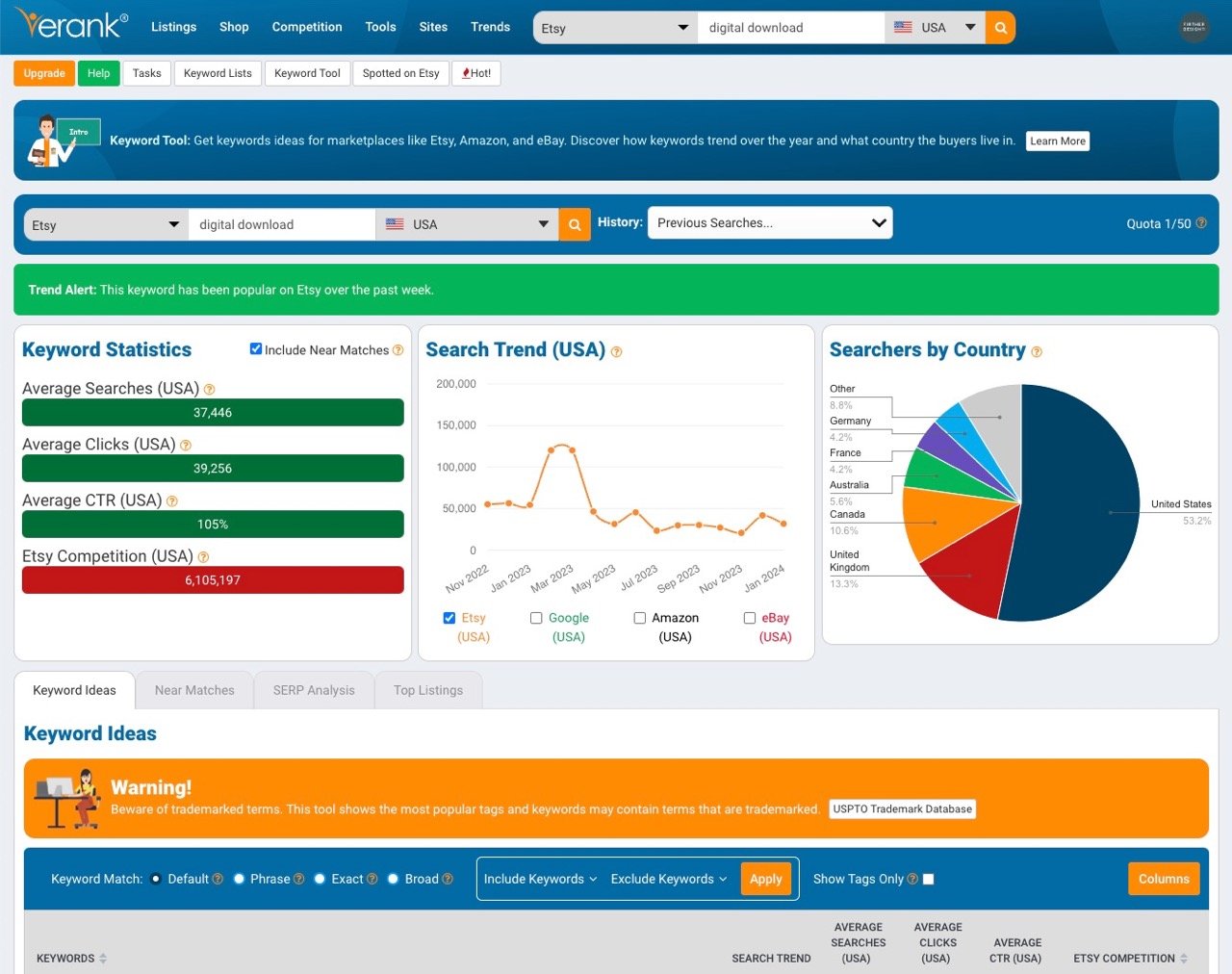Open the Competition menu
Viewport: 1232px width, 974px height.
coord(307,27)
